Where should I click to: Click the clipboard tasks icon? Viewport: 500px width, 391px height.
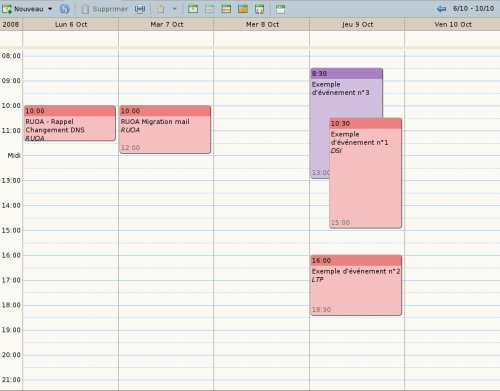click(x=161, y=9)
